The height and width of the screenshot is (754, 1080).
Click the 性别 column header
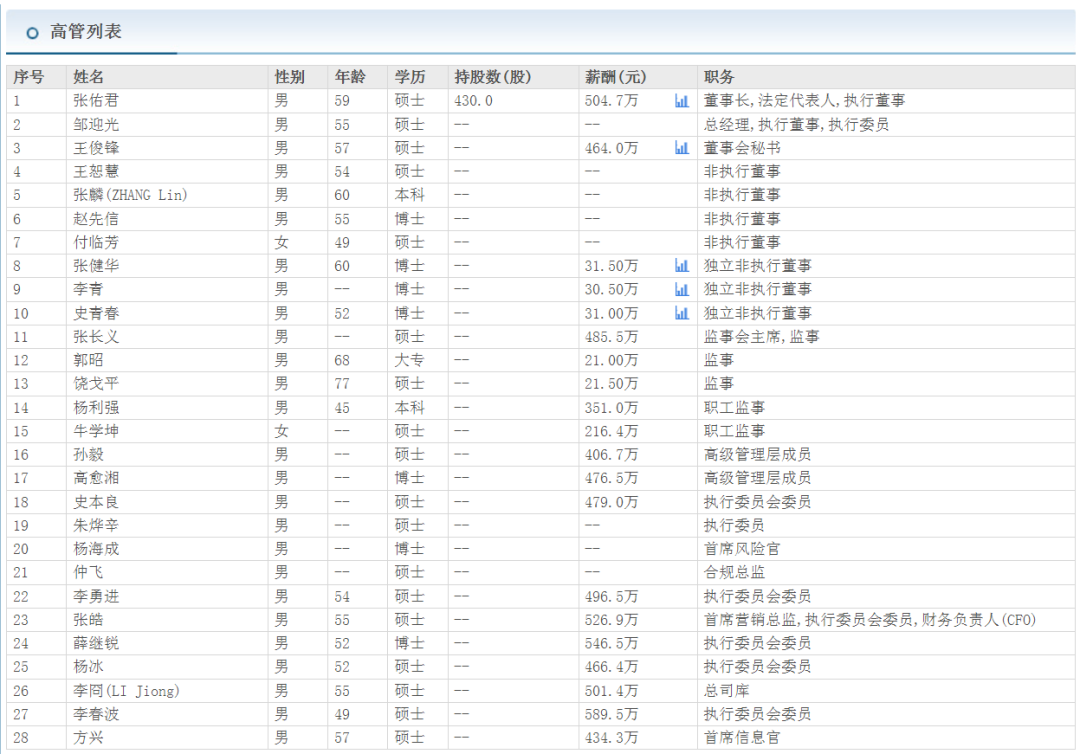point(289,77)
